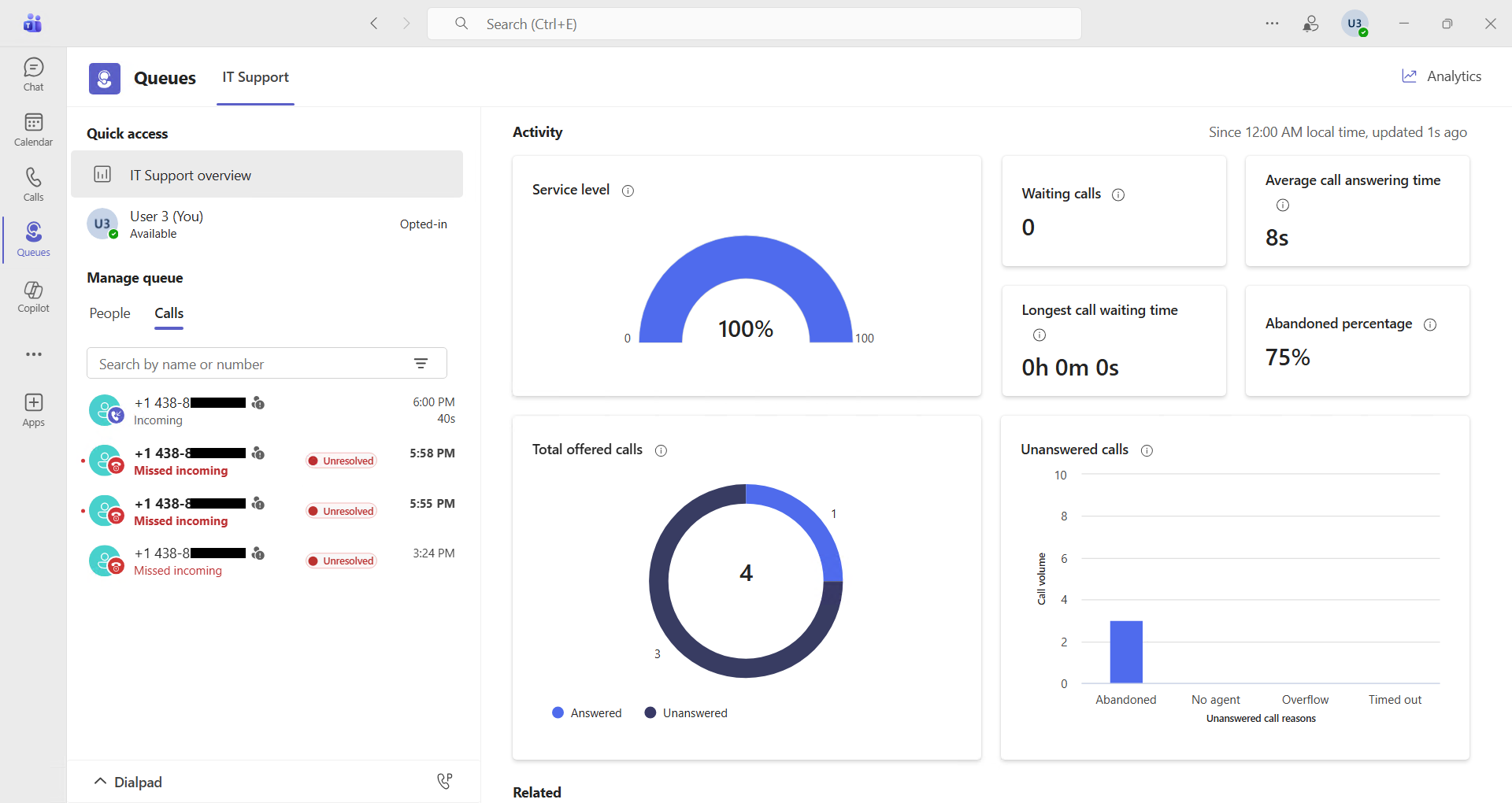Open Chat from the left sidebar
Image resolution: width=1512 pixels, height=803 pixels.
tap(33, 75)
